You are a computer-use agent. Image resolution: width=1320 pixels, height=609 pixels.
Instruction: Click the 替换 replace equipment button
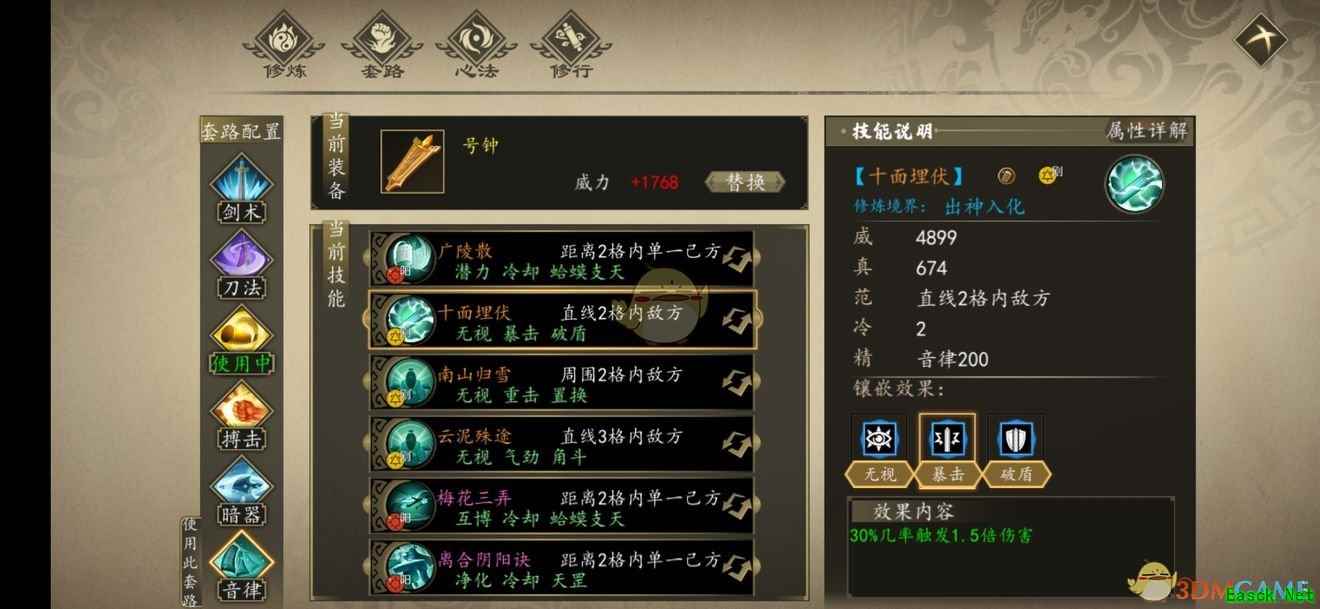[746, 182]
